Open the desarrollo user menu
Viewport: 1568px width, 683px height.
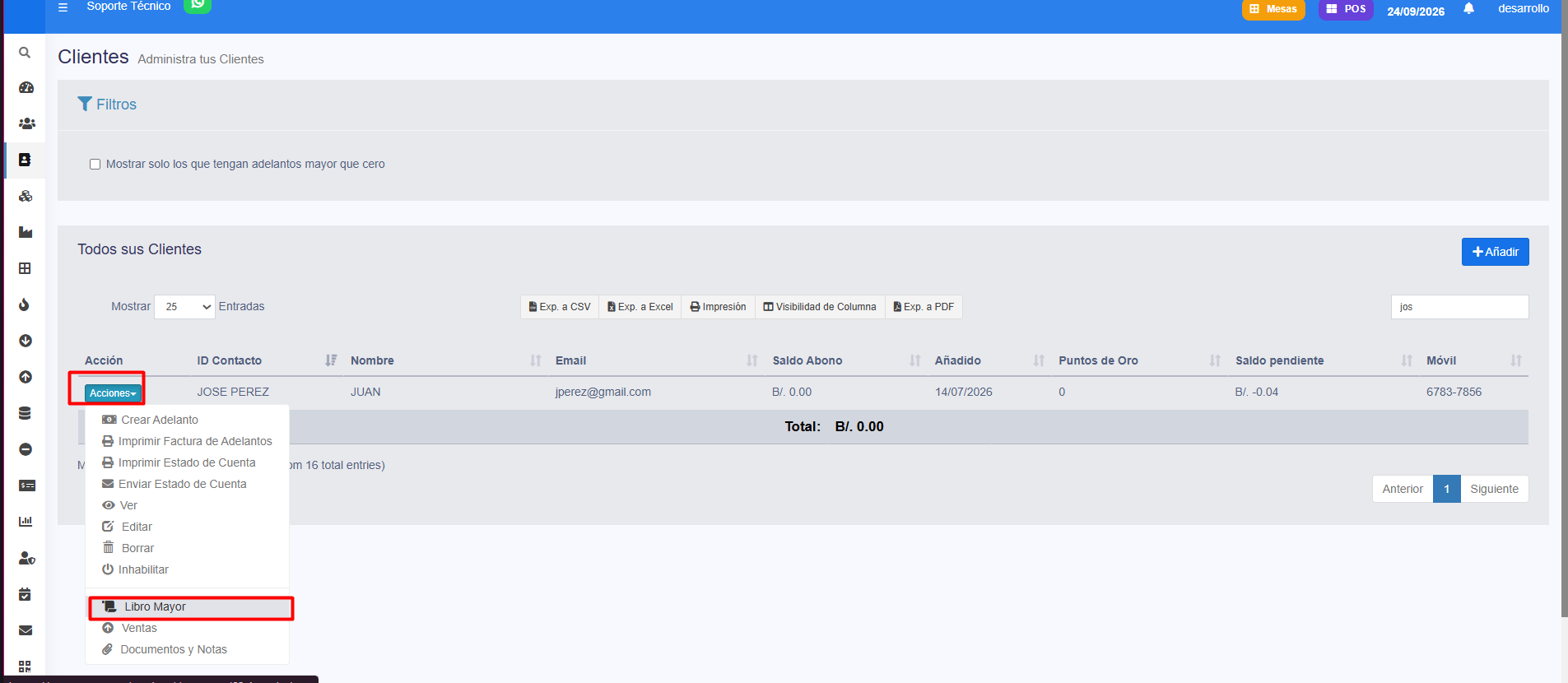[x=1524, y=9]
